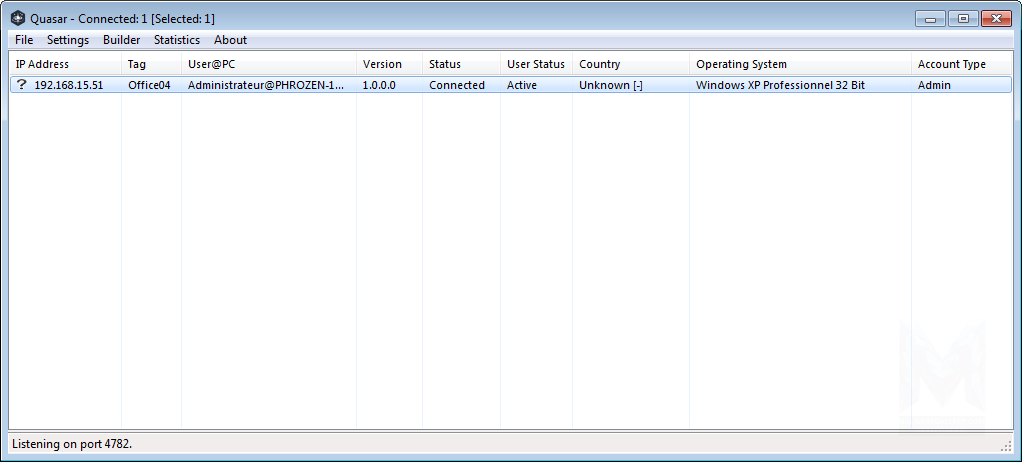This screenshot has width=1022, height=462.
Task: Open the Settings menu
Action: coord(68,40)
